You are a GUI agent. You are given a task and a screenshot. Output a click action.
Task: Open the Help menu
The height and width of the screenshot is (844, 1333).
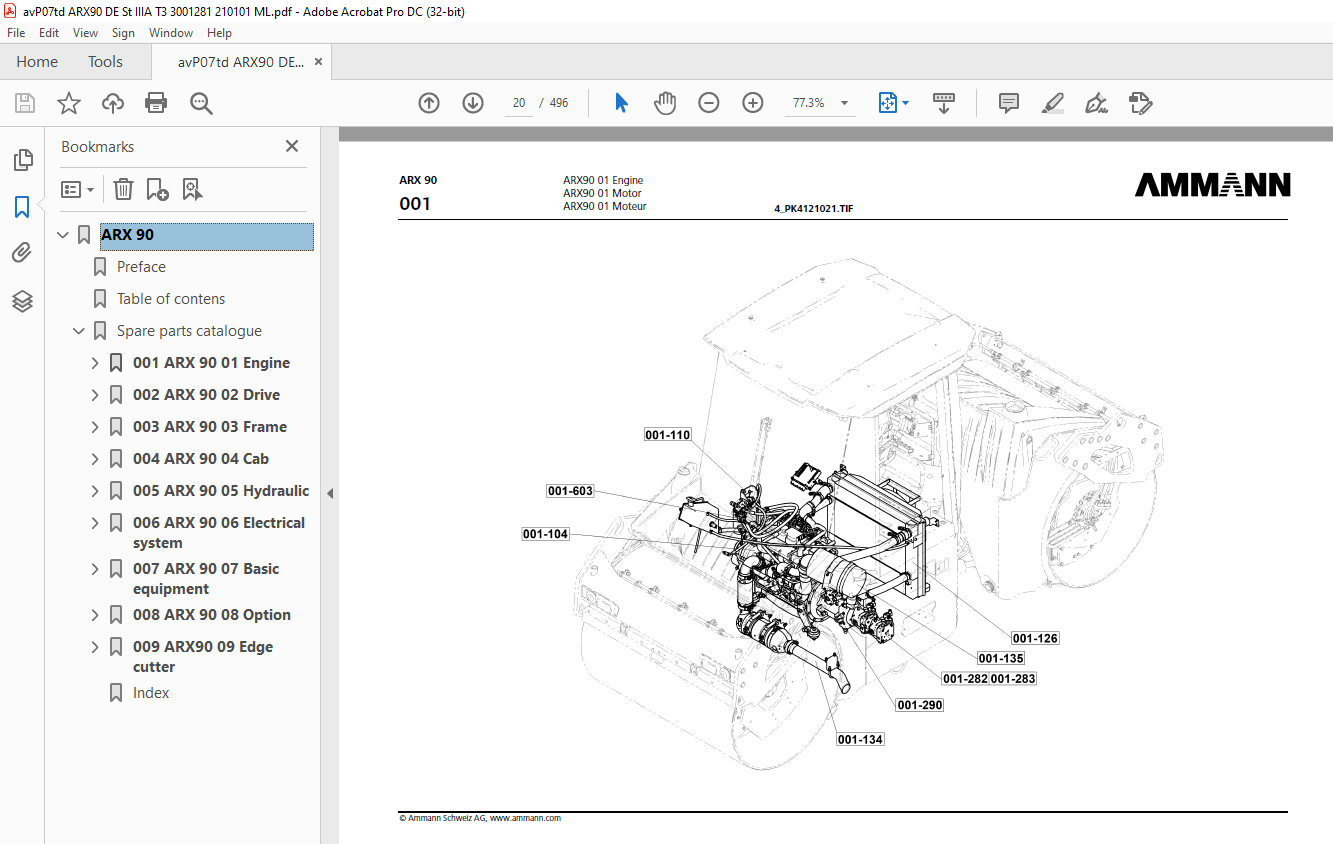pos(219,33)
